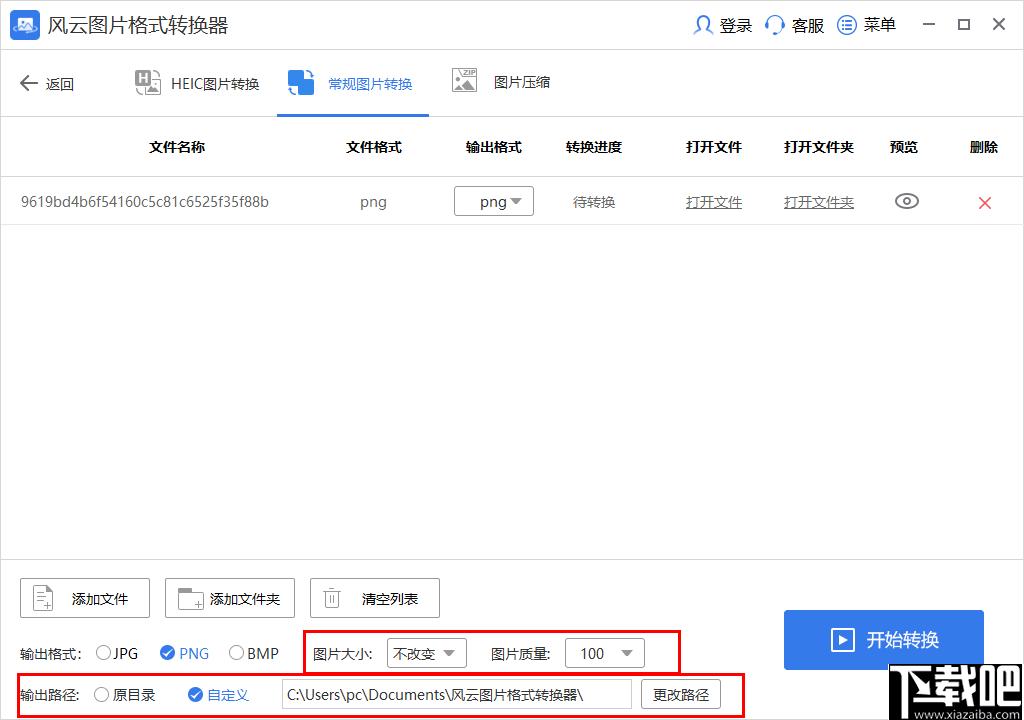This screenshot has height=720, width=1024.
Task: Preview the file with eye icon
Action: [x=906, y=201]
